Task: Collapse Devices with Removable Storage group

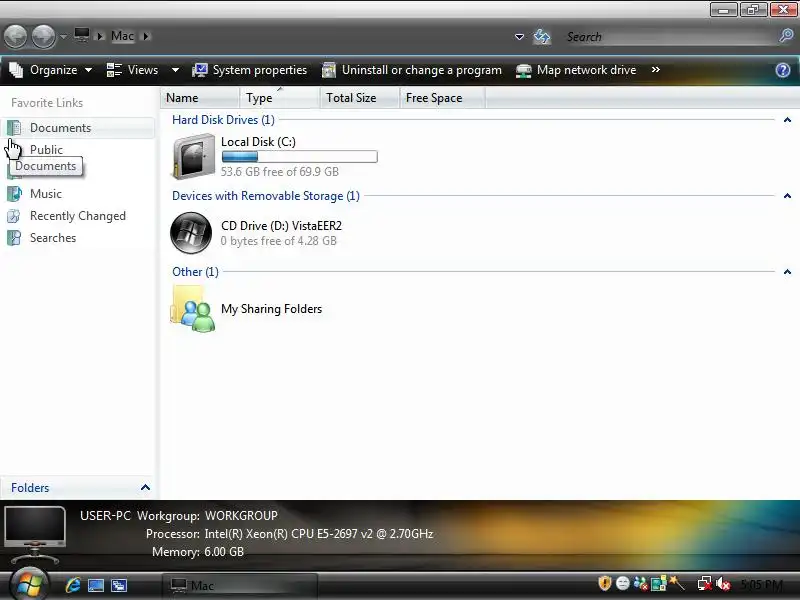Action: coord(787,196)
